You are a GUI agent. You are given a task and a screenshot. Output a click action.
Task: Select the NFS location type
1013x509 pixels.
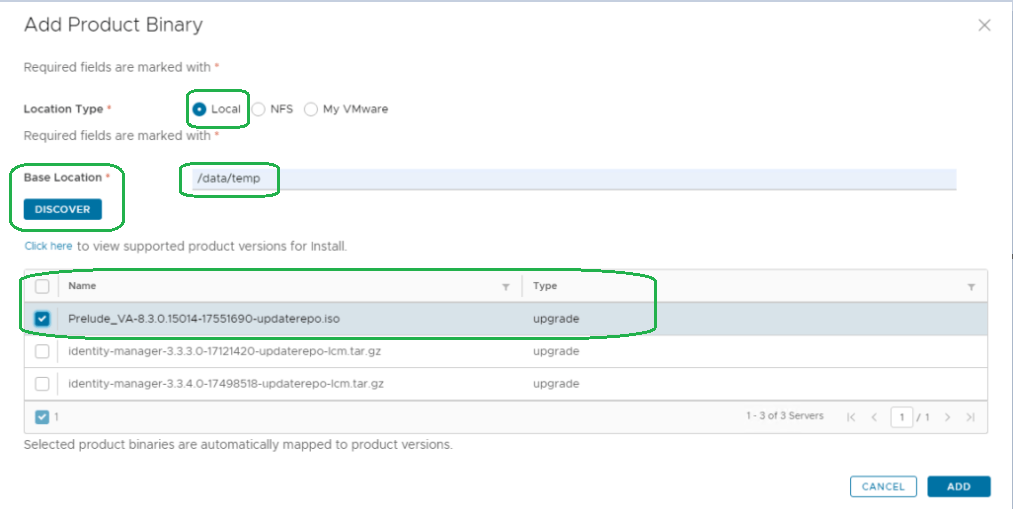[259, 109]
